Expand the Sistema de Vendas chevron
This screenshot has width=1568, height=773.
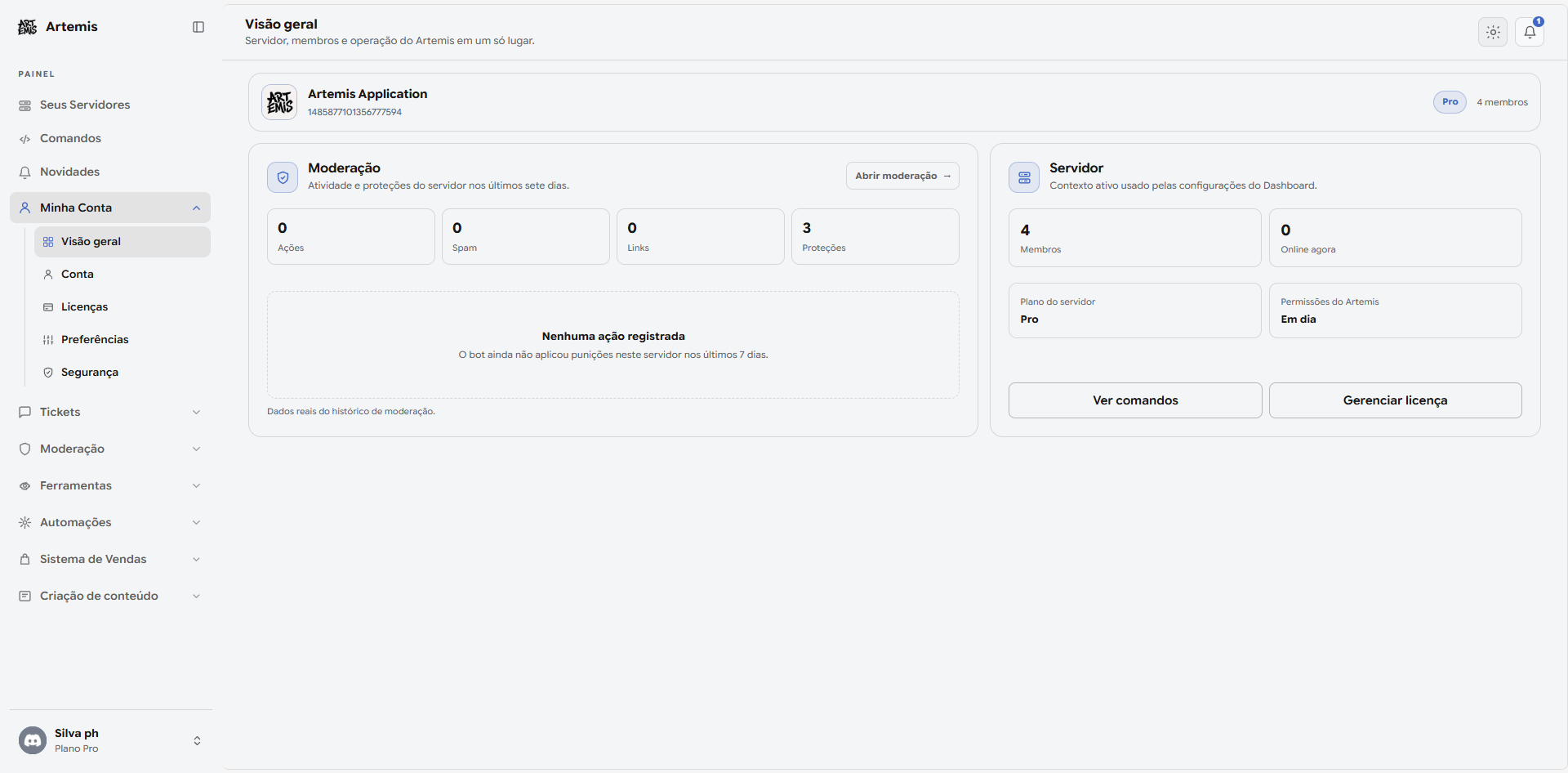[196, 559]
